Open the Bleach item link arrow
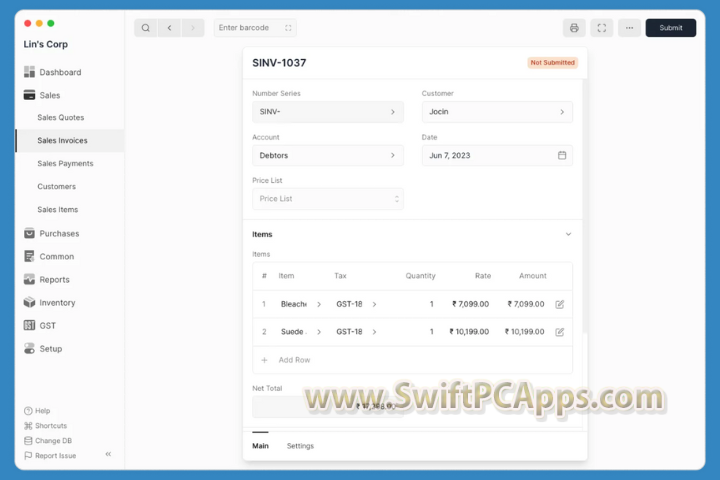720x480 pixels. click(319, 304)
